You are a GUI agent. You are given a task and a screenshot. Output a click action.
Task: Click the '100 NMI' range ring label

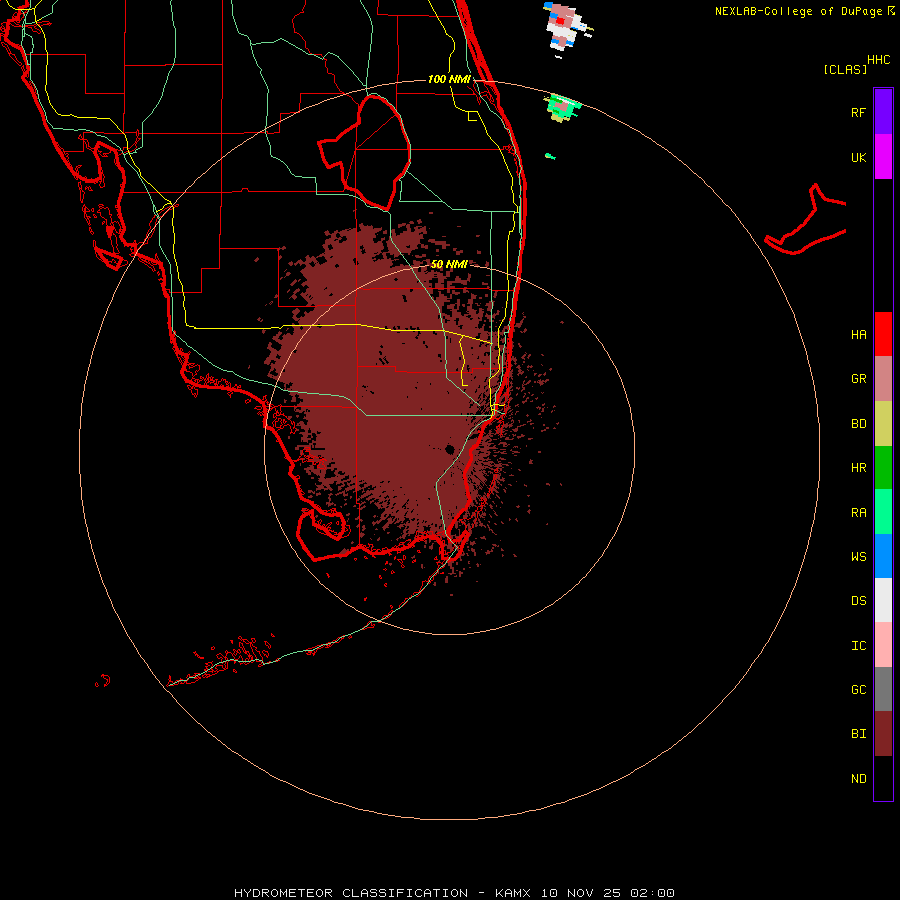coord(449,79)
